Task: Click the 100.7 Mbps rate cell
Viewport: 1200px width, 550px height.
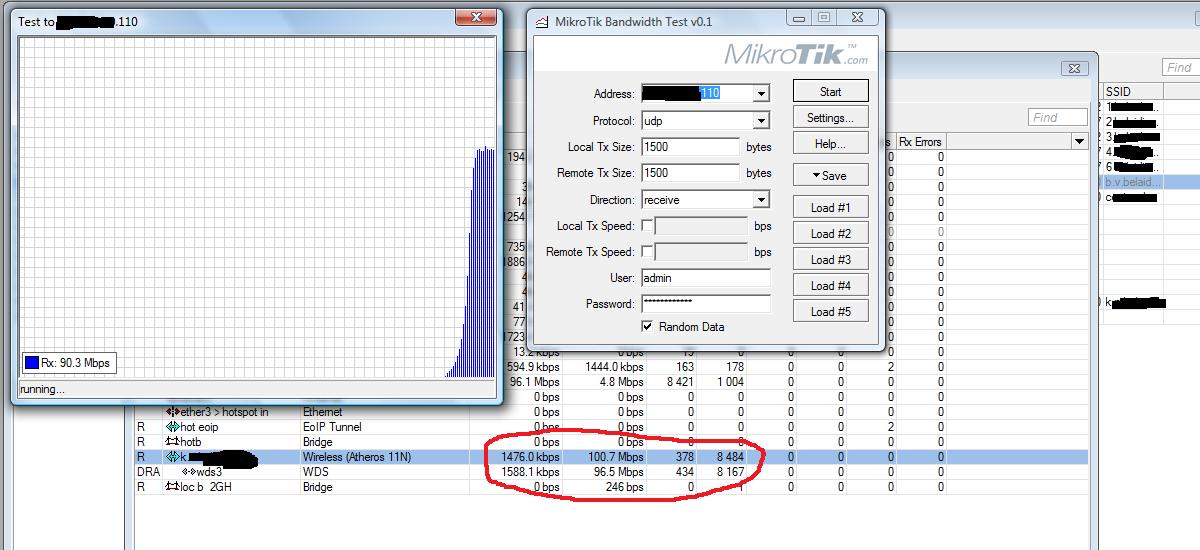Action: pos(615,457)
